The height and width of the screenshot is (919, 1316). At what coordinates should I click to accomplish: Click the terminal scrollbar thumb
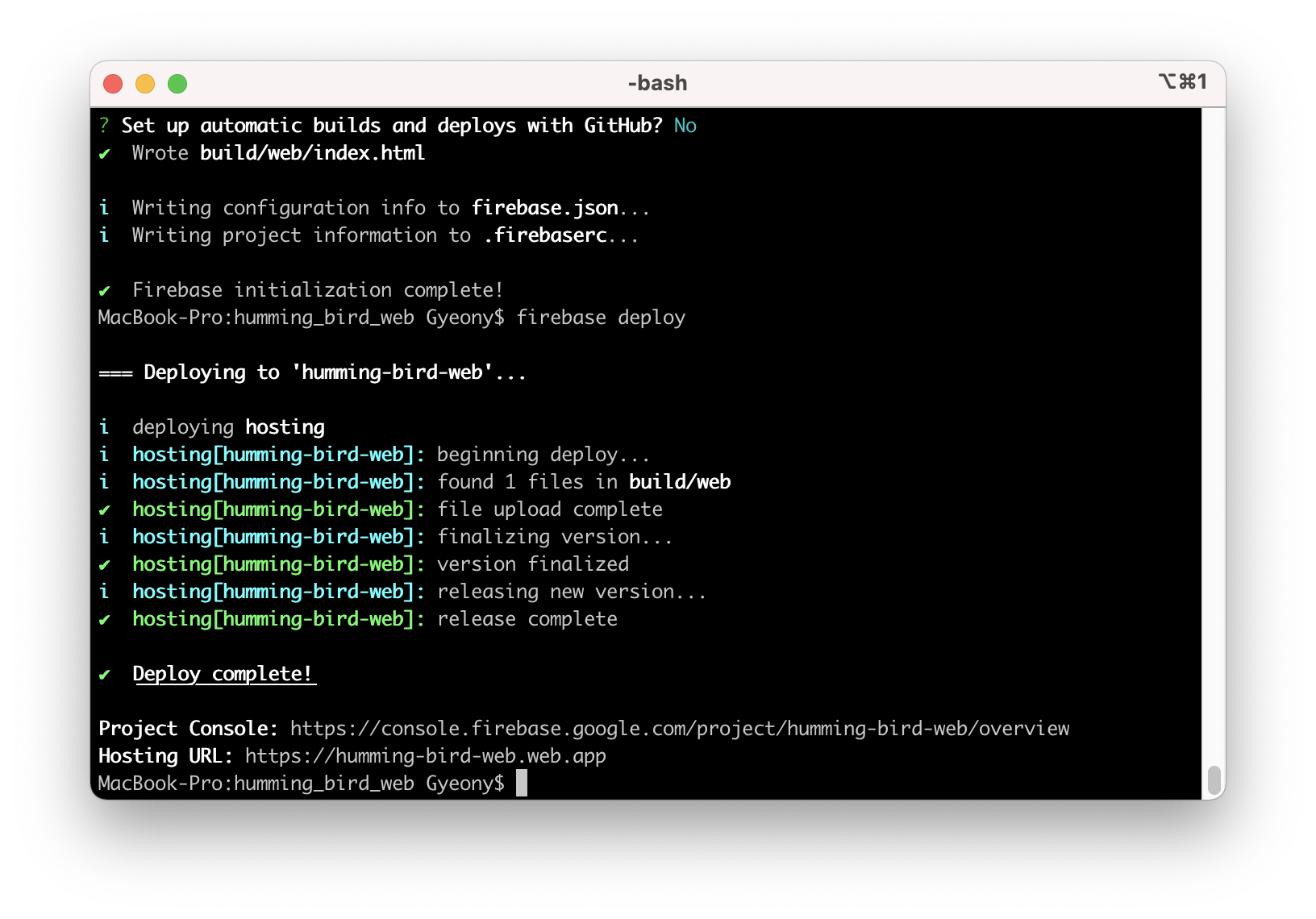[x=1214, y=780]
